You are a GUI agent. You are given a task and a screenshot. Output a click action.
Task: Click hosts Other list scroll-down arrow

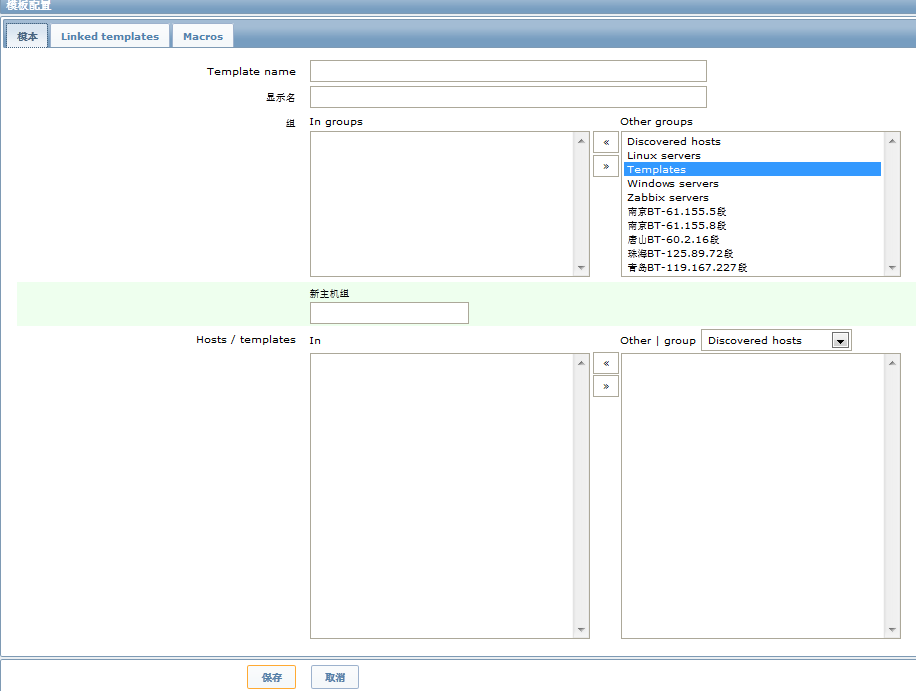892,630
